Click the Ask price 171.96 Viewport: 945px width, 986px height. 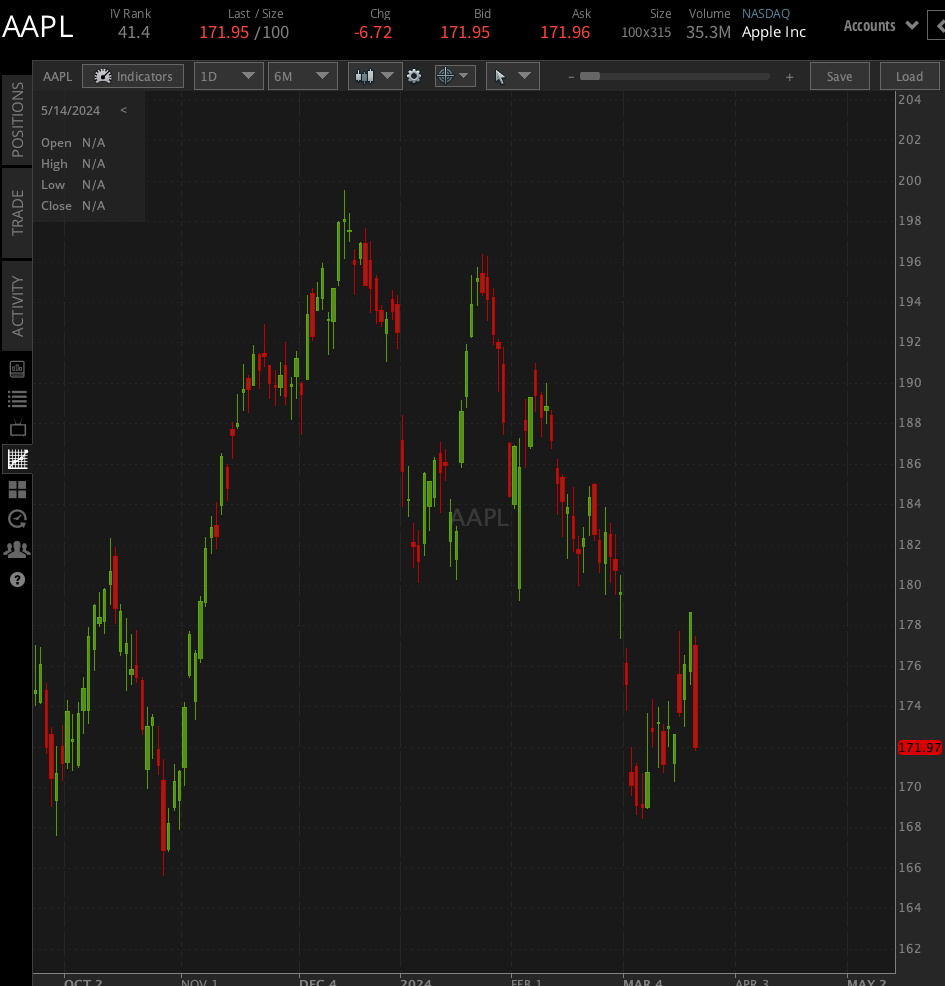[x=565, y=32]
